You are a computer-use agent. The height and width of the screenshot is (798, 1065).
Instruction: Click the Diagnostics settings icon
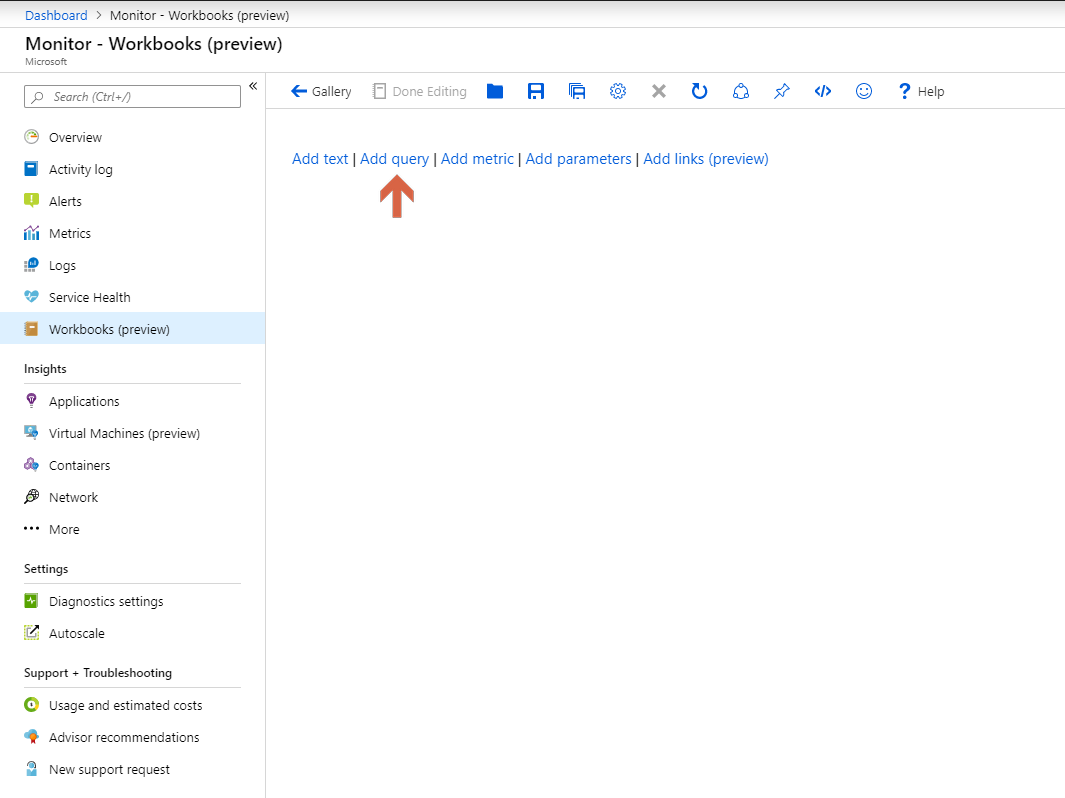(x=31, y=601)
